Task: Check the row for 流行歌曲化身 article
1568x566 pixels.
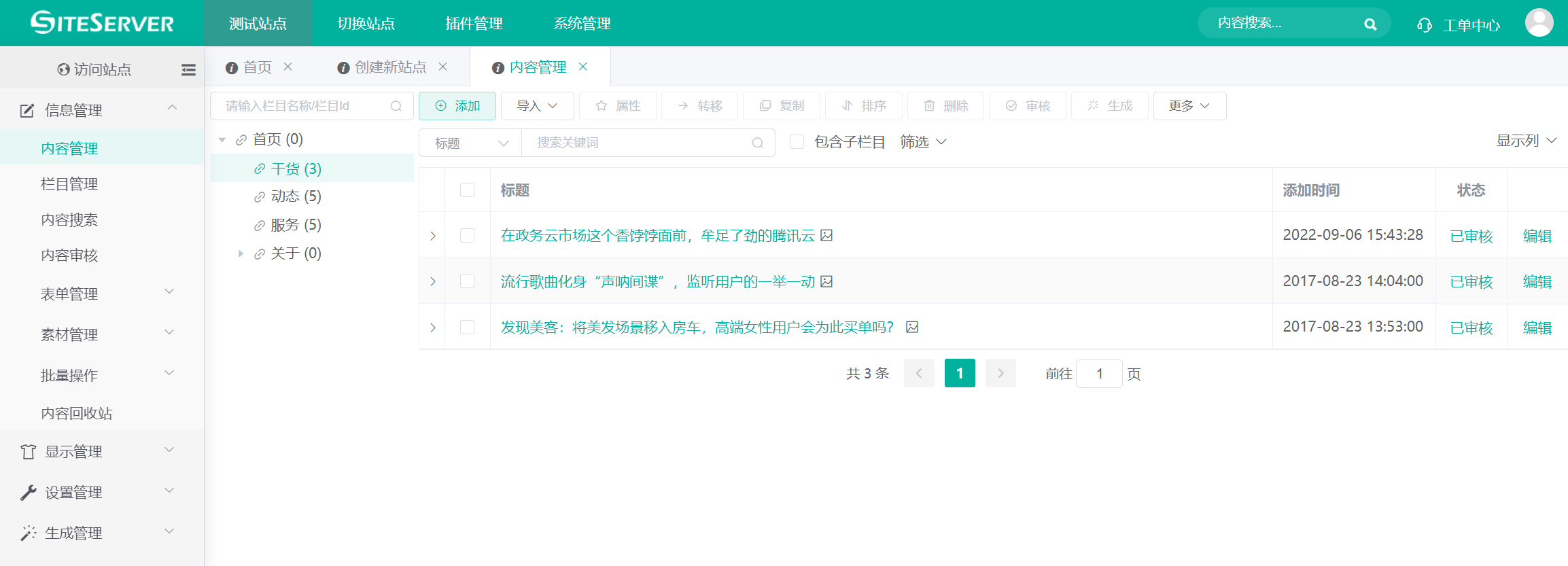Action: tap(468, 281)
